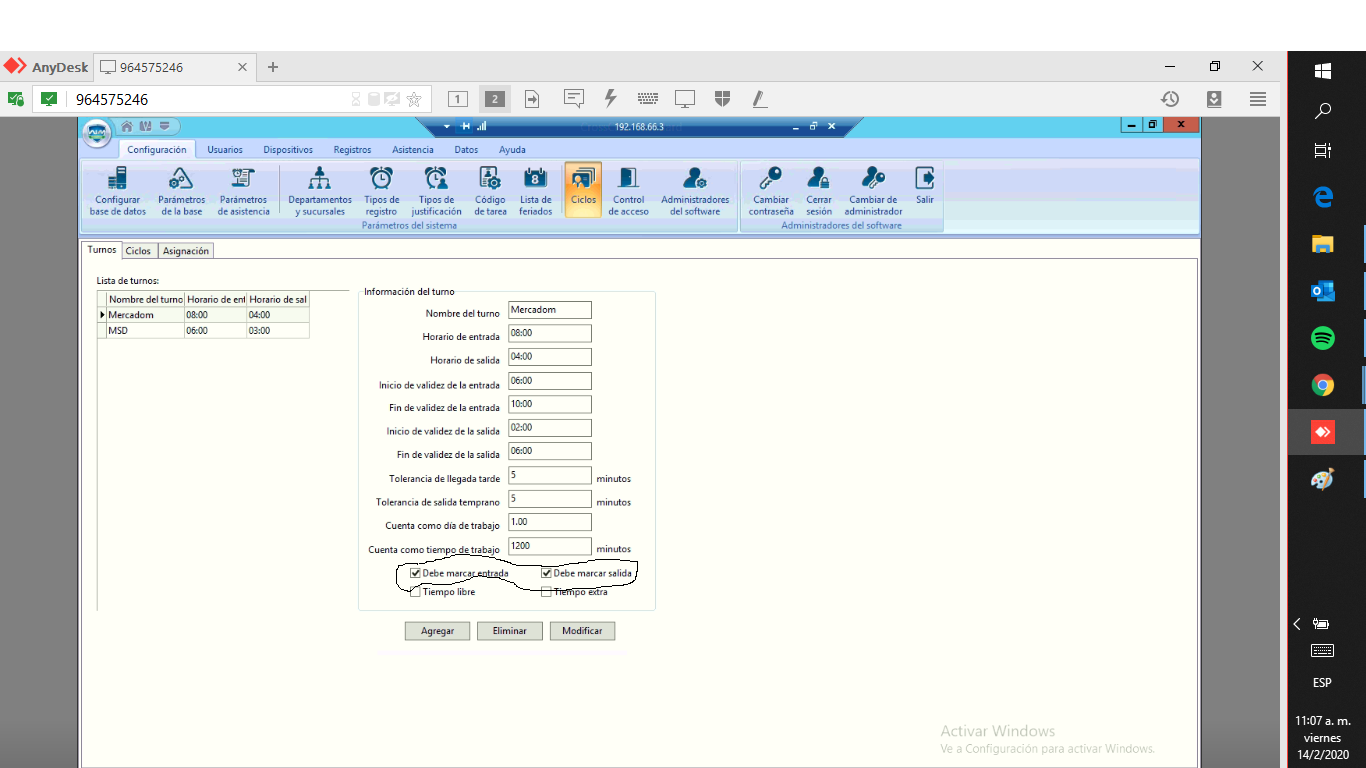This screenshot has width=1366, height=768.
Task: Open the Dispositivos ribbon tab
Action: point(288,149)
